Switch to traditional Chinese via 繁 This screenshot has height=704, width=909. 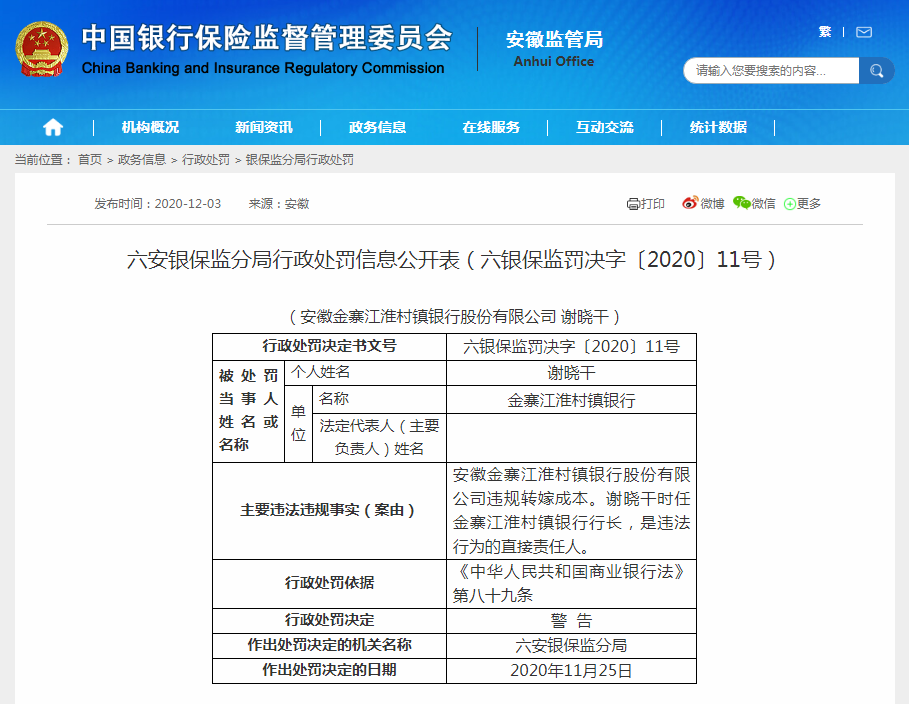pos(825,32)
